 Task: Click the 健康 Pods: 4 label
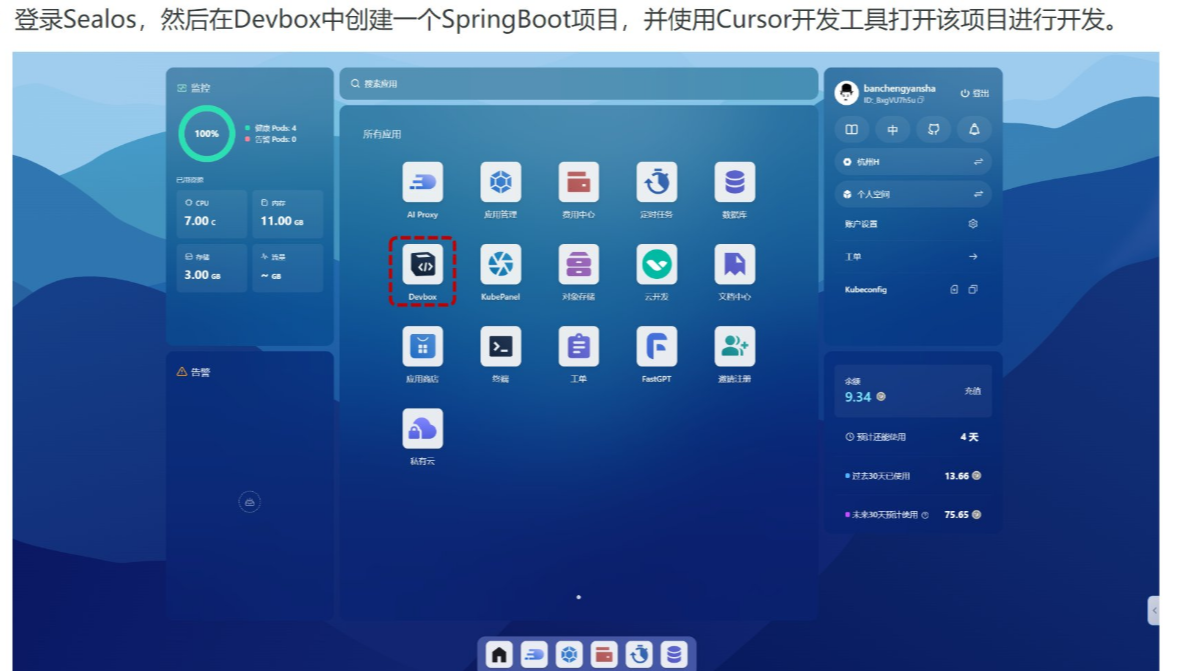coord(276,128)
